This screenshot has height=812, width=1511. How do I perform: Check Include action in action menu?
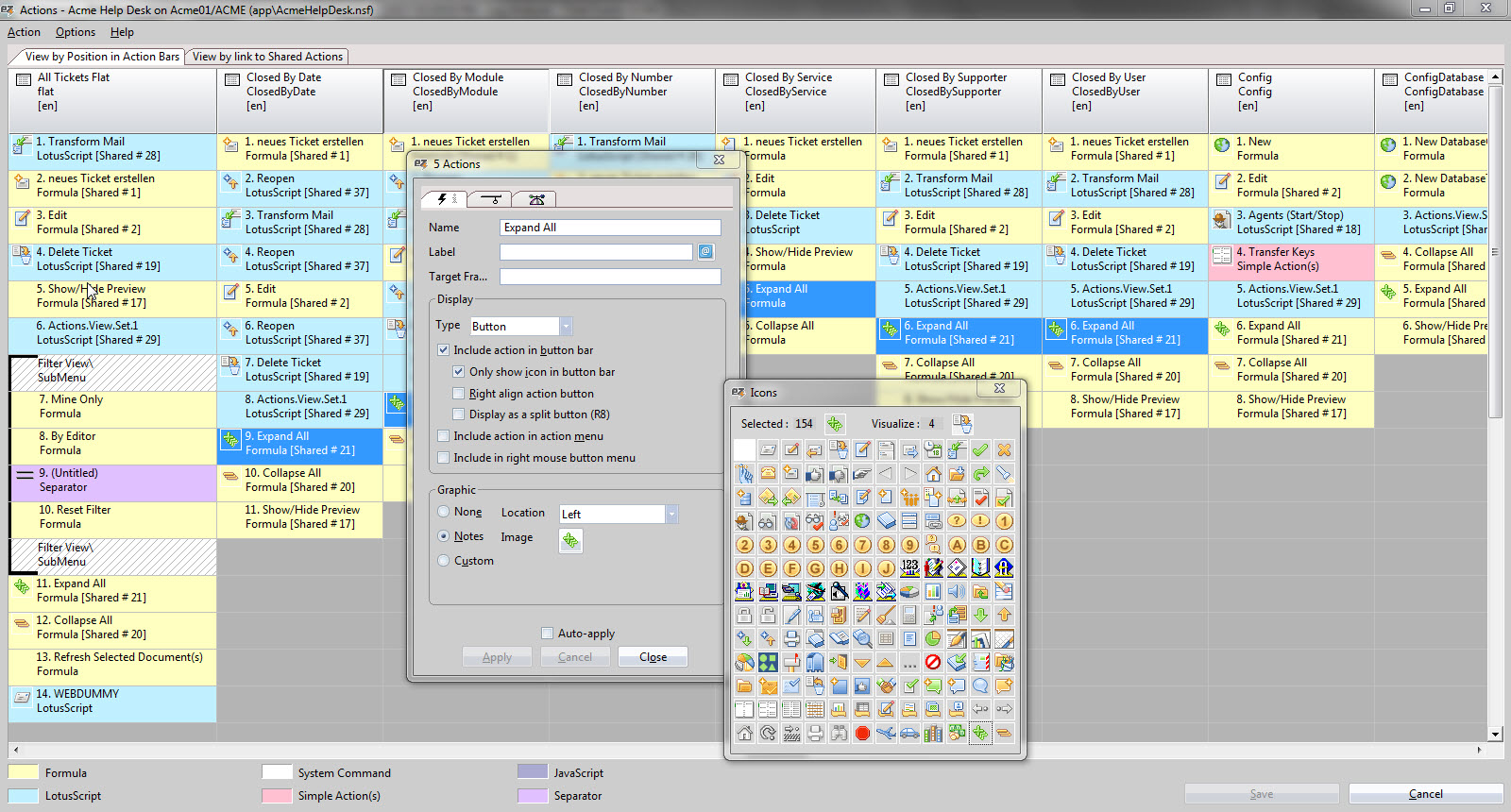click(443, 435)
